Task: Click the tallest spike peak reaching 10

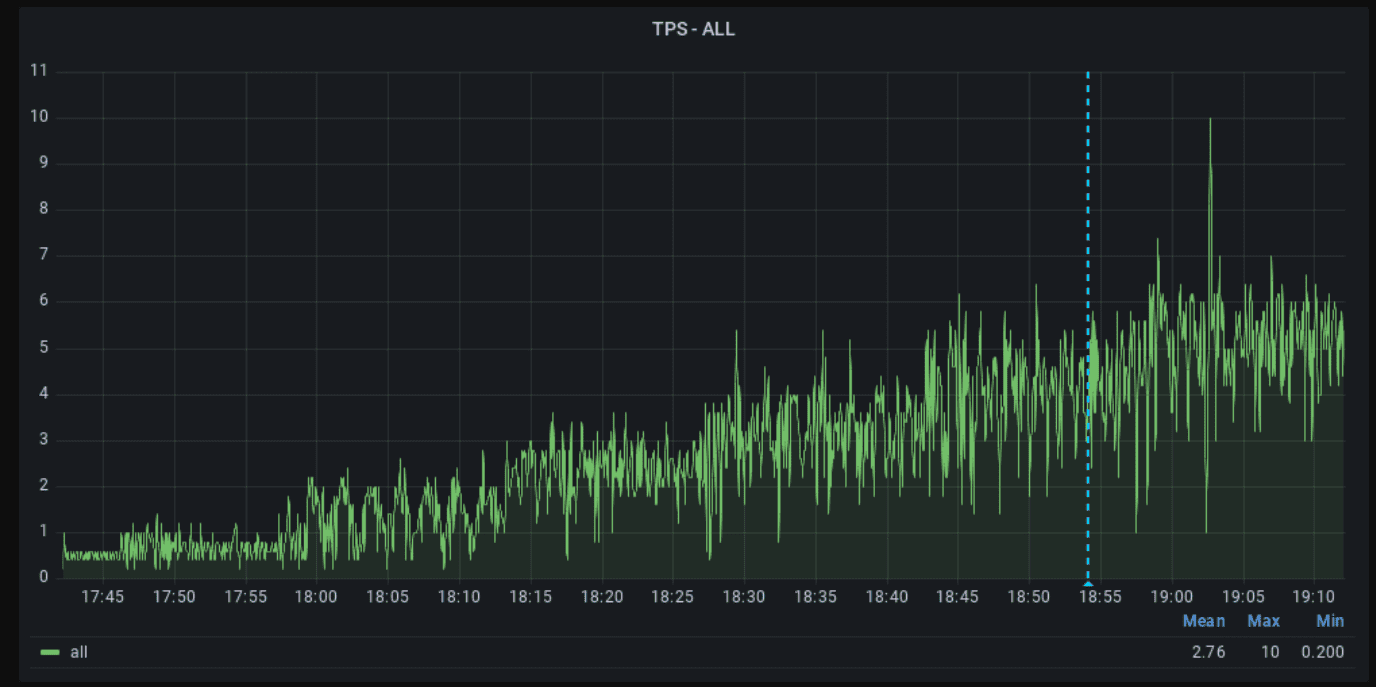Action: click(1210, 120)
